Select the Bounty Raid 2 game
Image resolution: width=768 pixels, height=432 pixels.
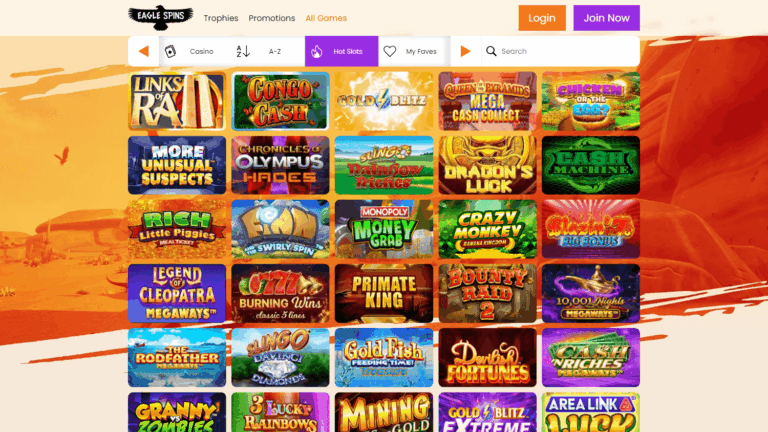[487, 293]
